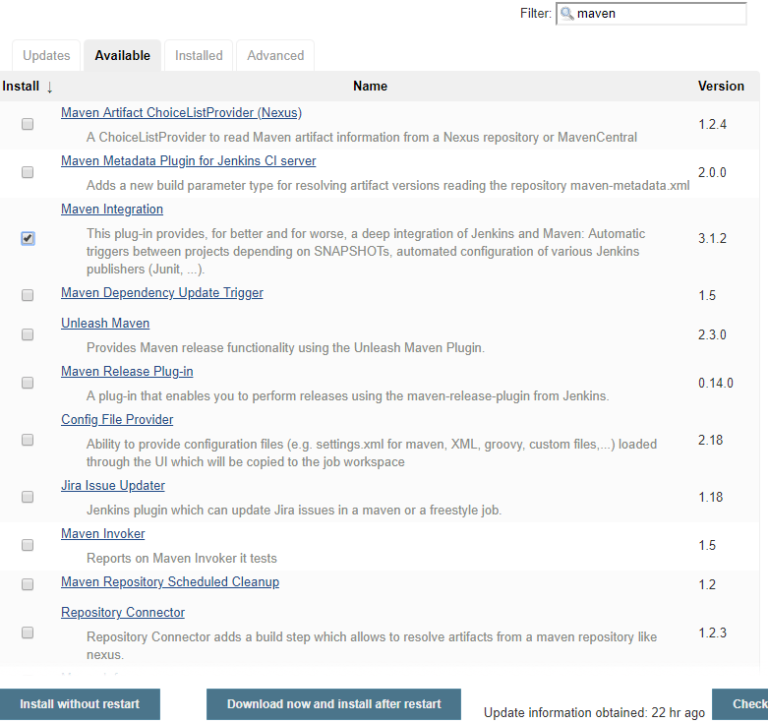Select the Config File Provider checkbox
Screen dimensions: 768x723
(x=27, y=440)
